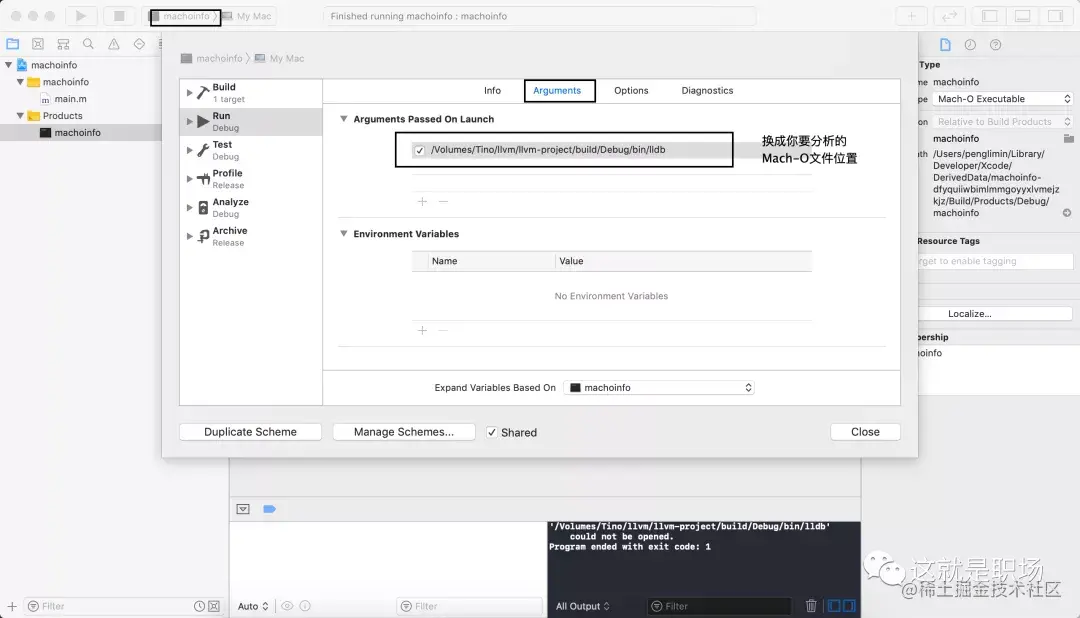
Task: Toggle the Shared scheme checkbox
Action: coord(492,432)
